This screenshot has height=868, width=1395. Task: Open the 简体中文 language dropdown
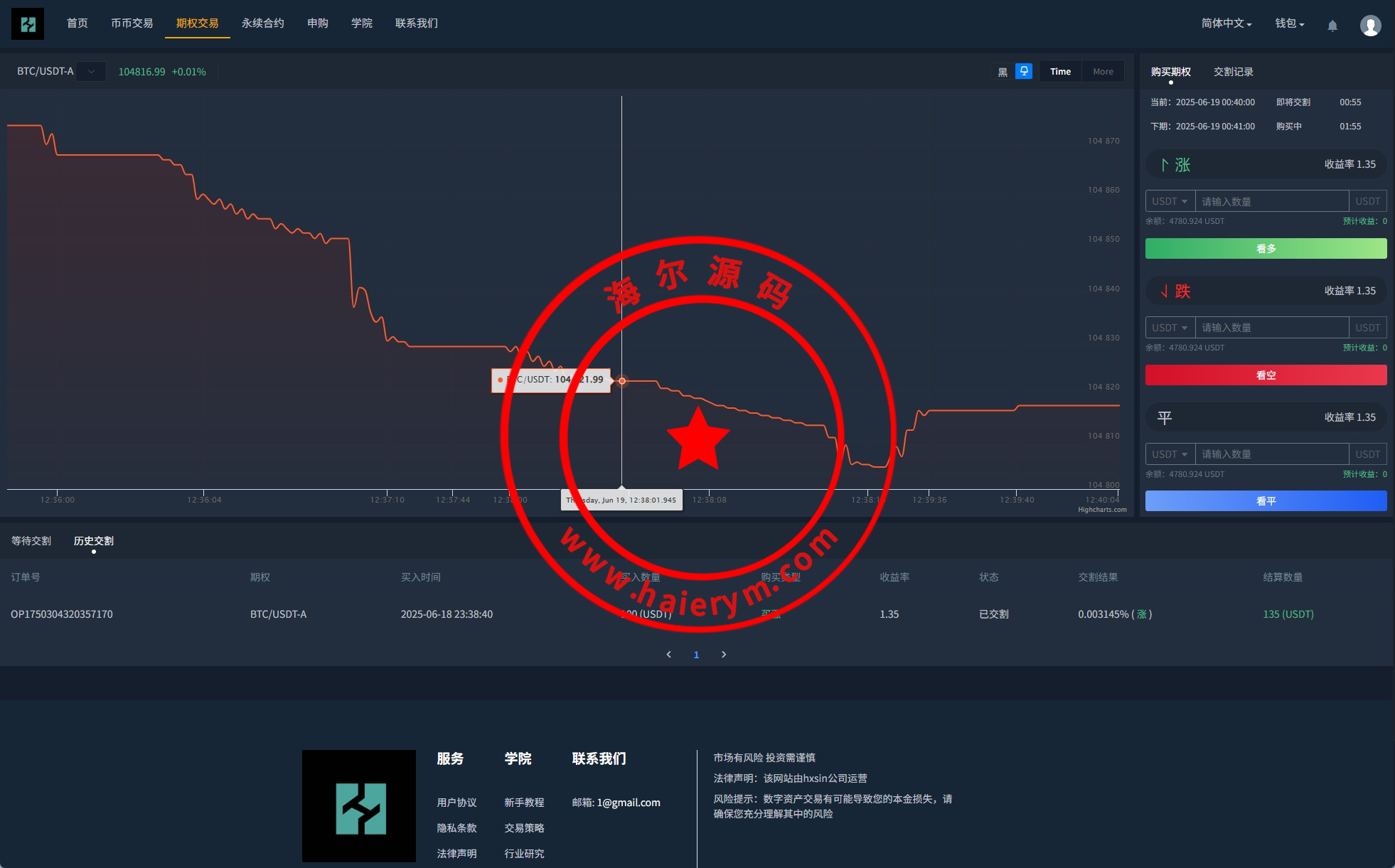point(1226,23)
